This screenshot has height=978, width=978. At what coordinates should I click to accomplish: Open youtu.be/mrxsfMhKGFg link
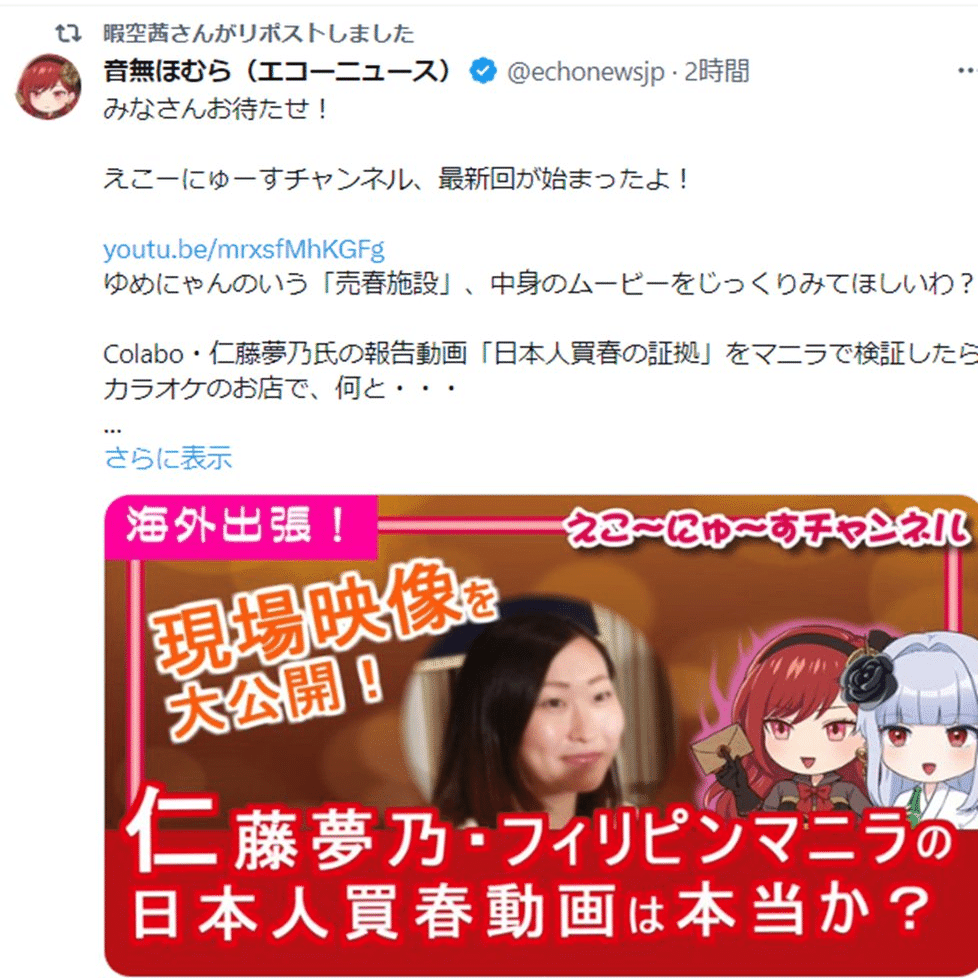pos(244,249)
